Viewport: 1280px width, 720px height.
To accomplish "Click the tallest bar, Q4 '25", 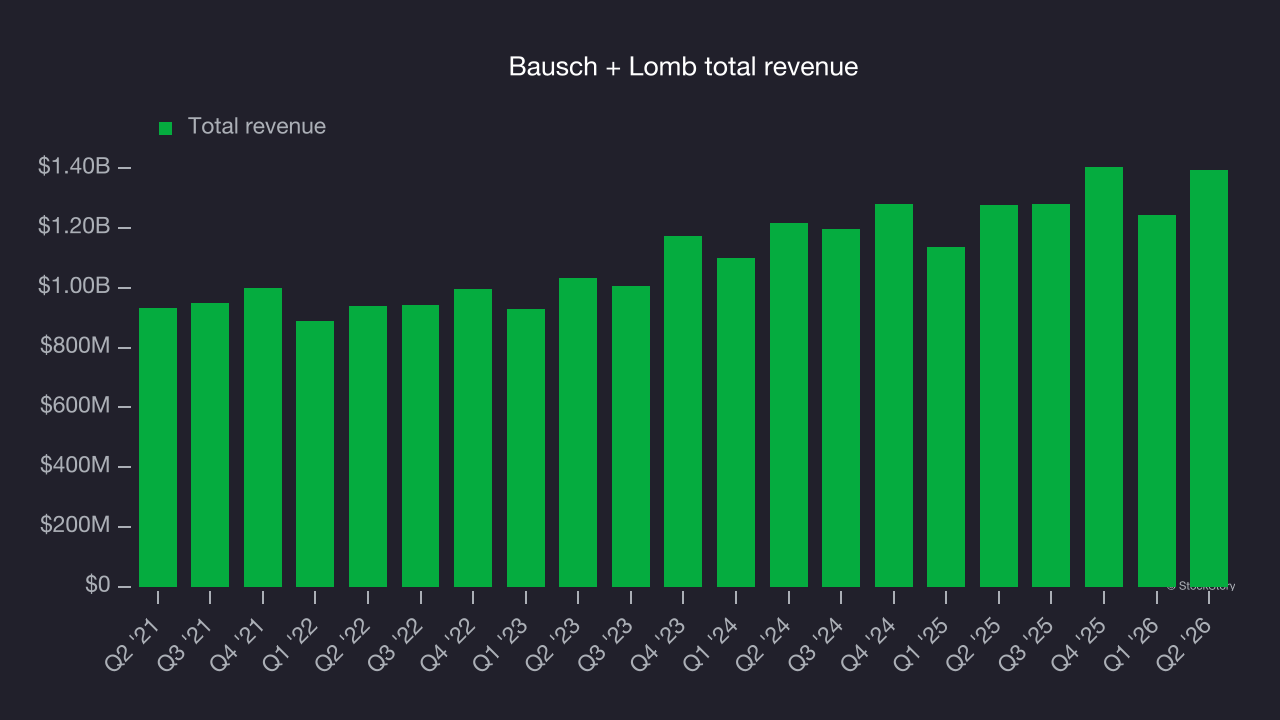I will pyautogui.click(x=1104, y=377).
